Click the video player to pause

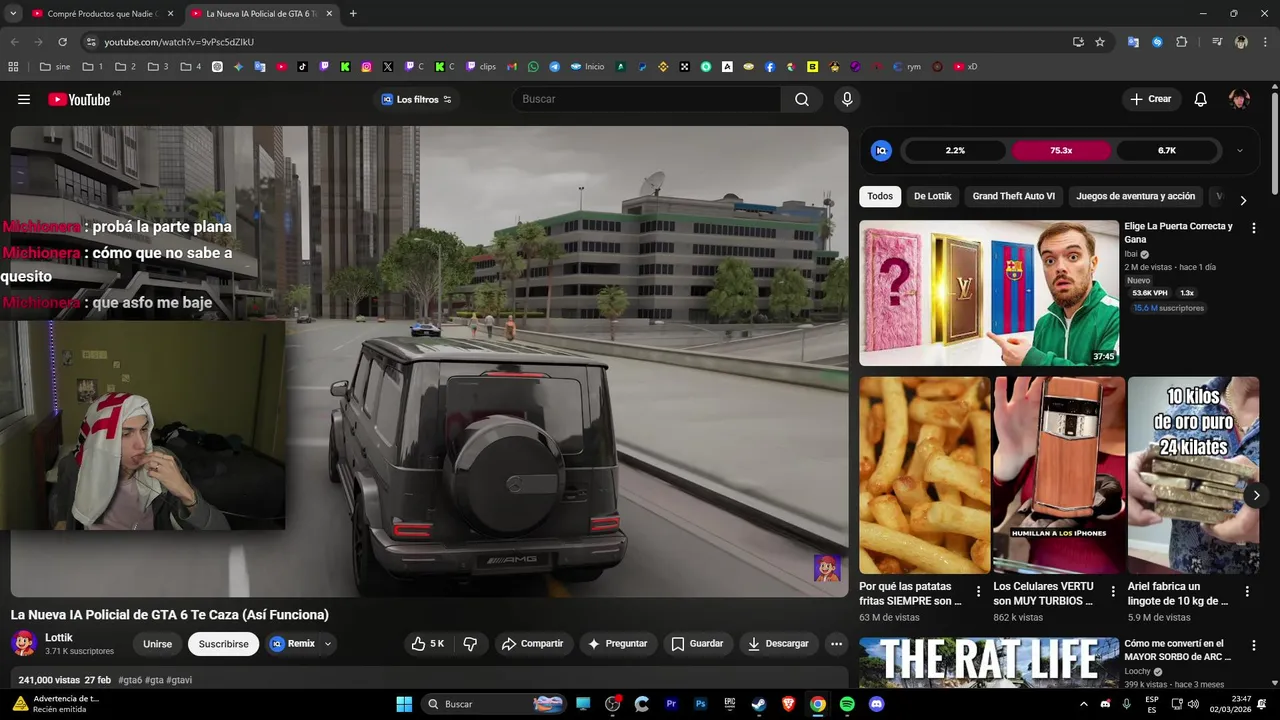tap(429, 361)
